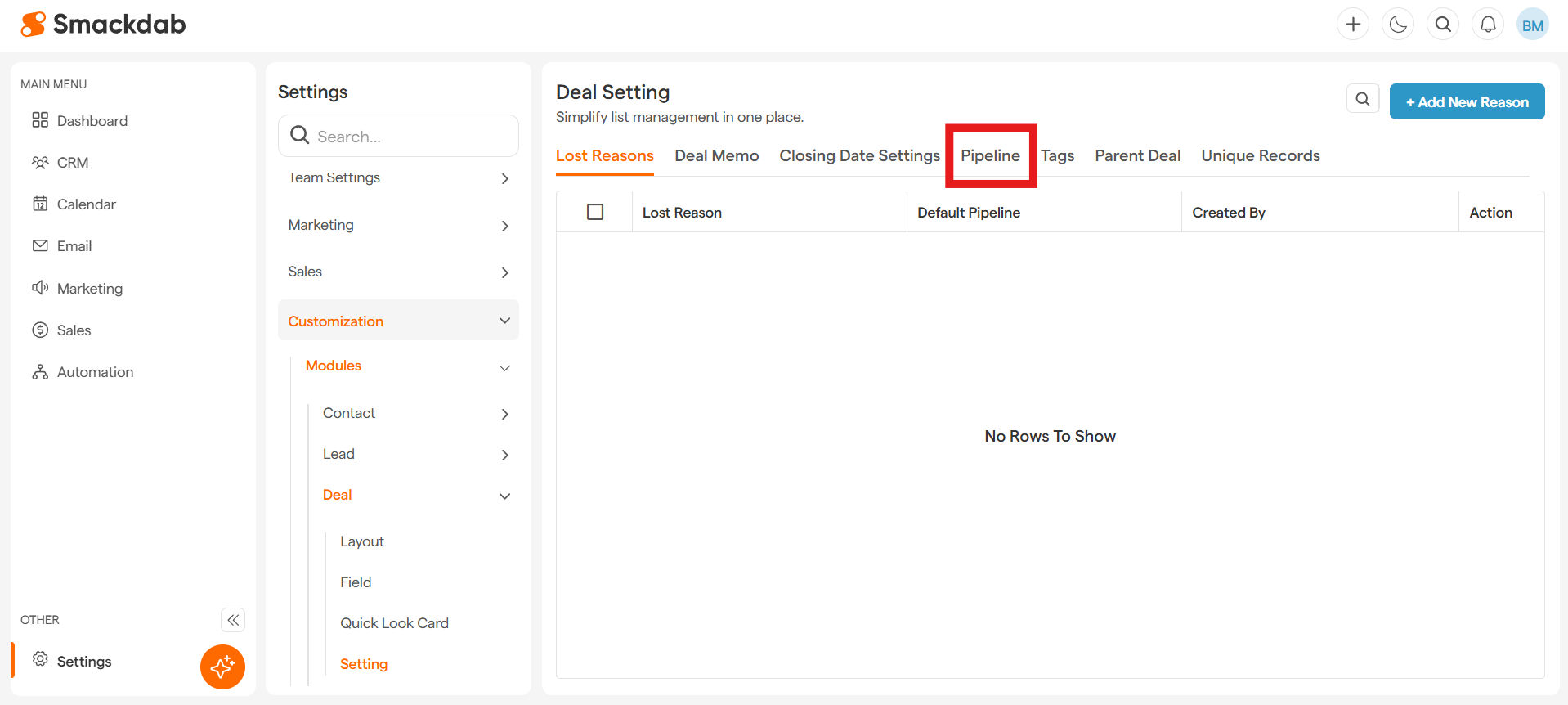Click the plus quick-add icon in header
This screenshot has height=705, width=1568.
tap(1353, 25)
